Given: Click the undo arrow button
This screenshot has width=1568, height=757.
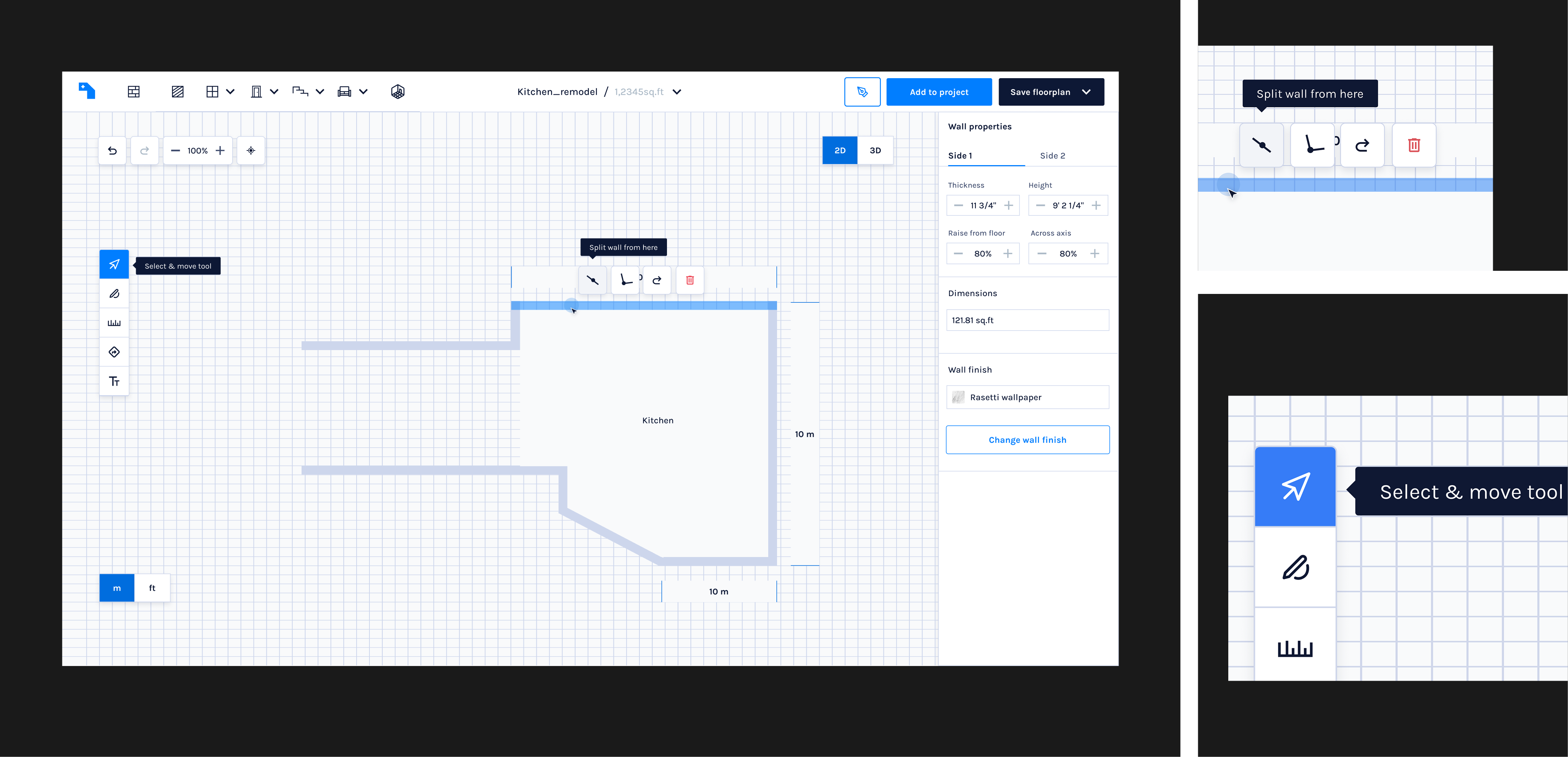Looking at the screenshot, I should pyautogui.click(x=113, y=150).
